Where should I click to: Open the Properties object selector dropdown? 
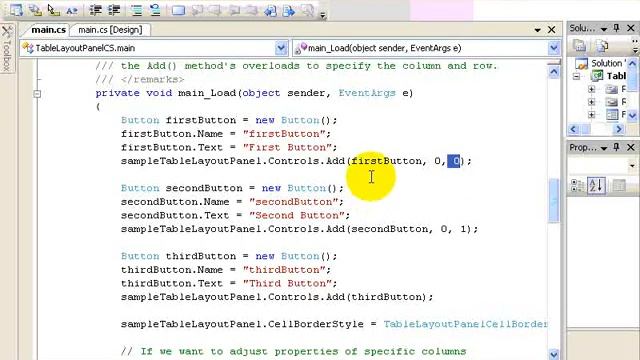pyautogui.click(x=632, y=166)
